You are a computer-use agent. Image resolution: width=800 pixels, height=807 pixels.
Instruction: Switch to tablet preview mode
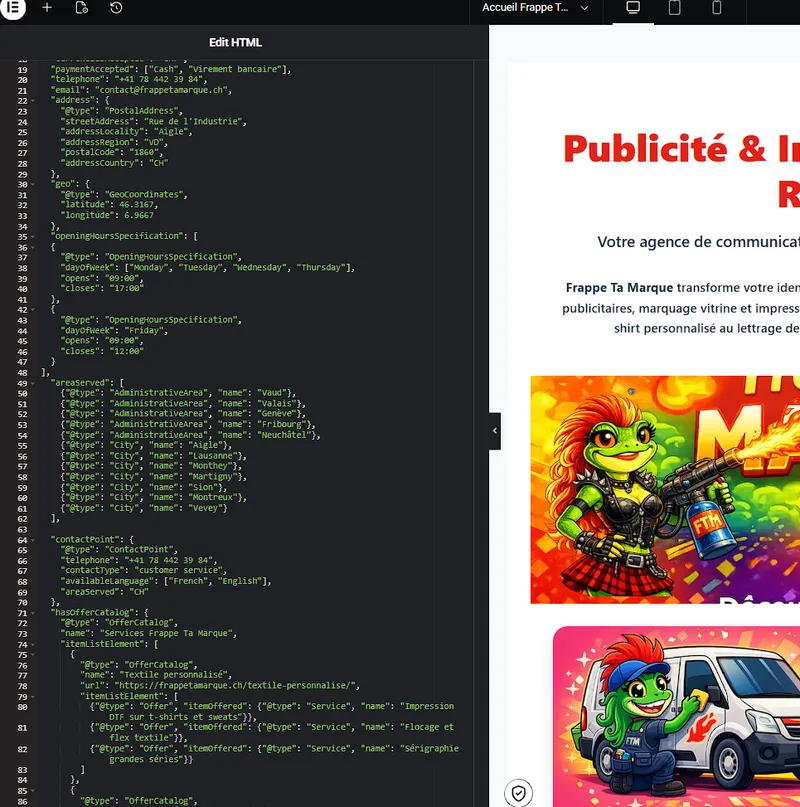(675, 8)
